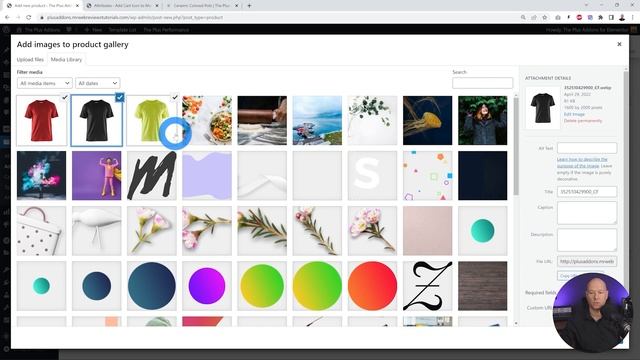Uncheck the yellow t-shirt selection checkmark
The height and width of the screenshot is (360, 640).
(175, 97)
